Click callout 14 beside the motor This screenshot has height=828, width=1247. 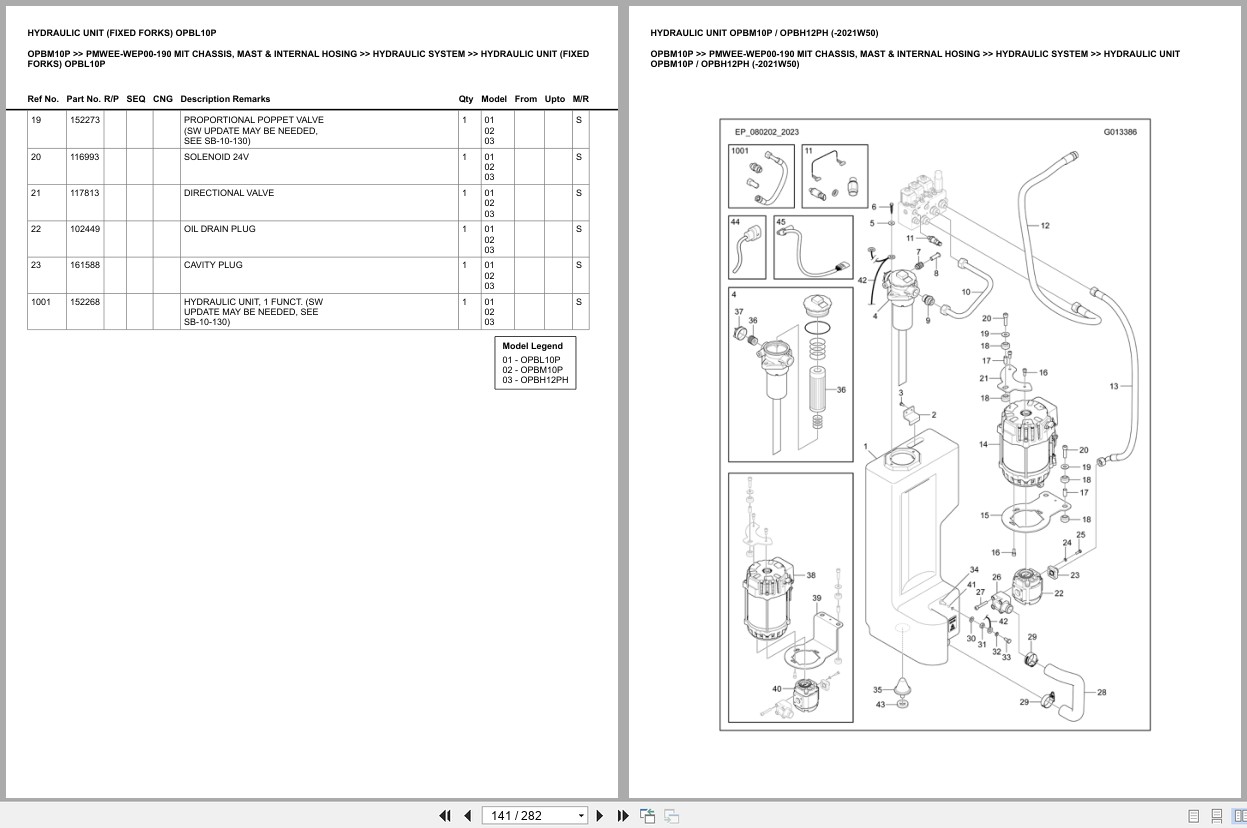(x=983, y=444)
